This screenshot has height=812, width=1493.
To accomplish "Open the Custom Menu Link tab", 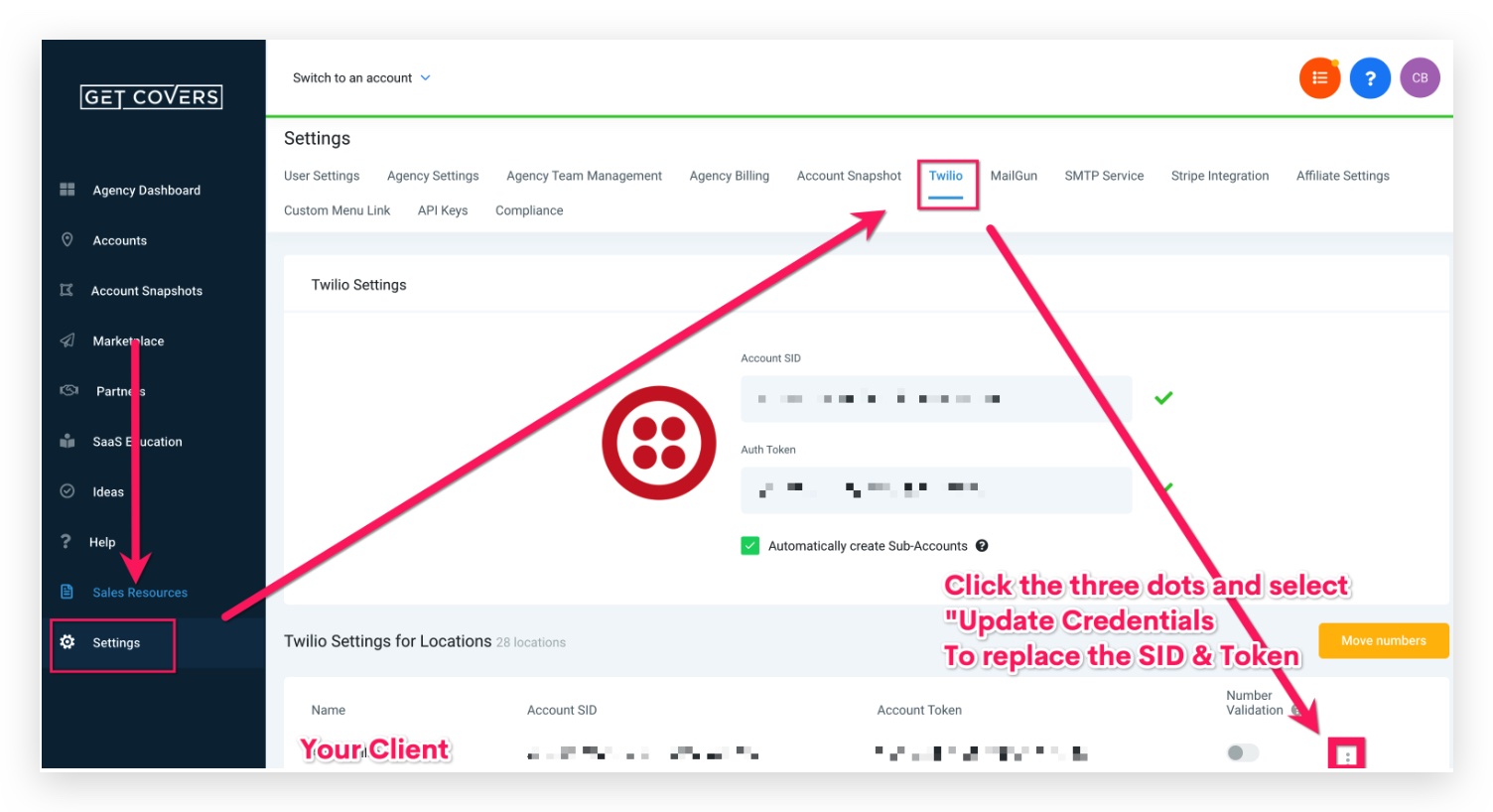I will [337, 210].
